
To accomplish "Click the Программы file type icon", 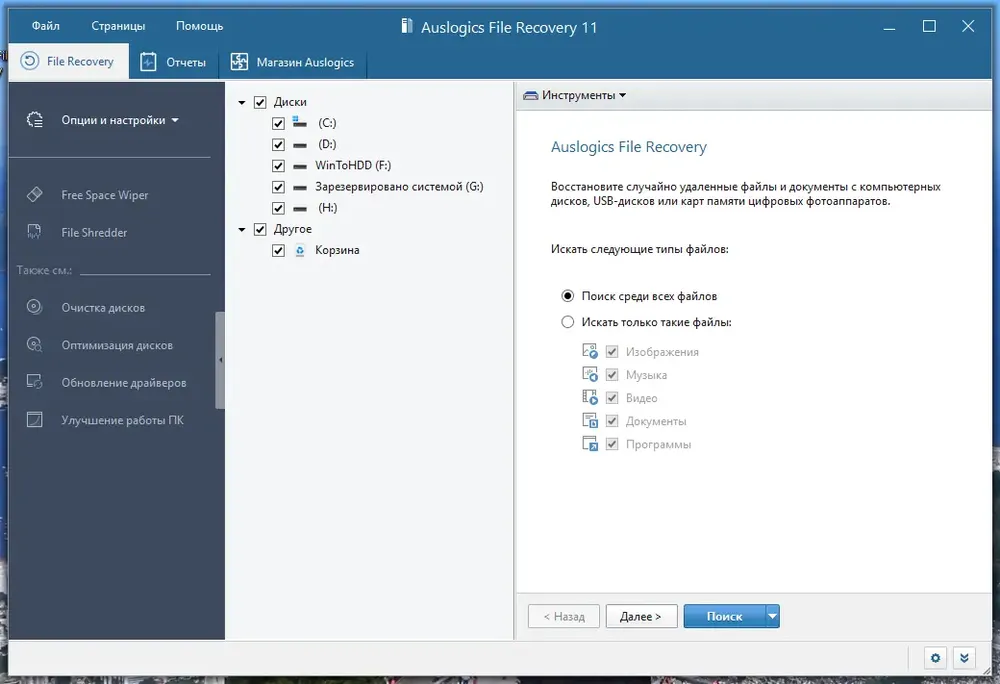I will point(590,444).
